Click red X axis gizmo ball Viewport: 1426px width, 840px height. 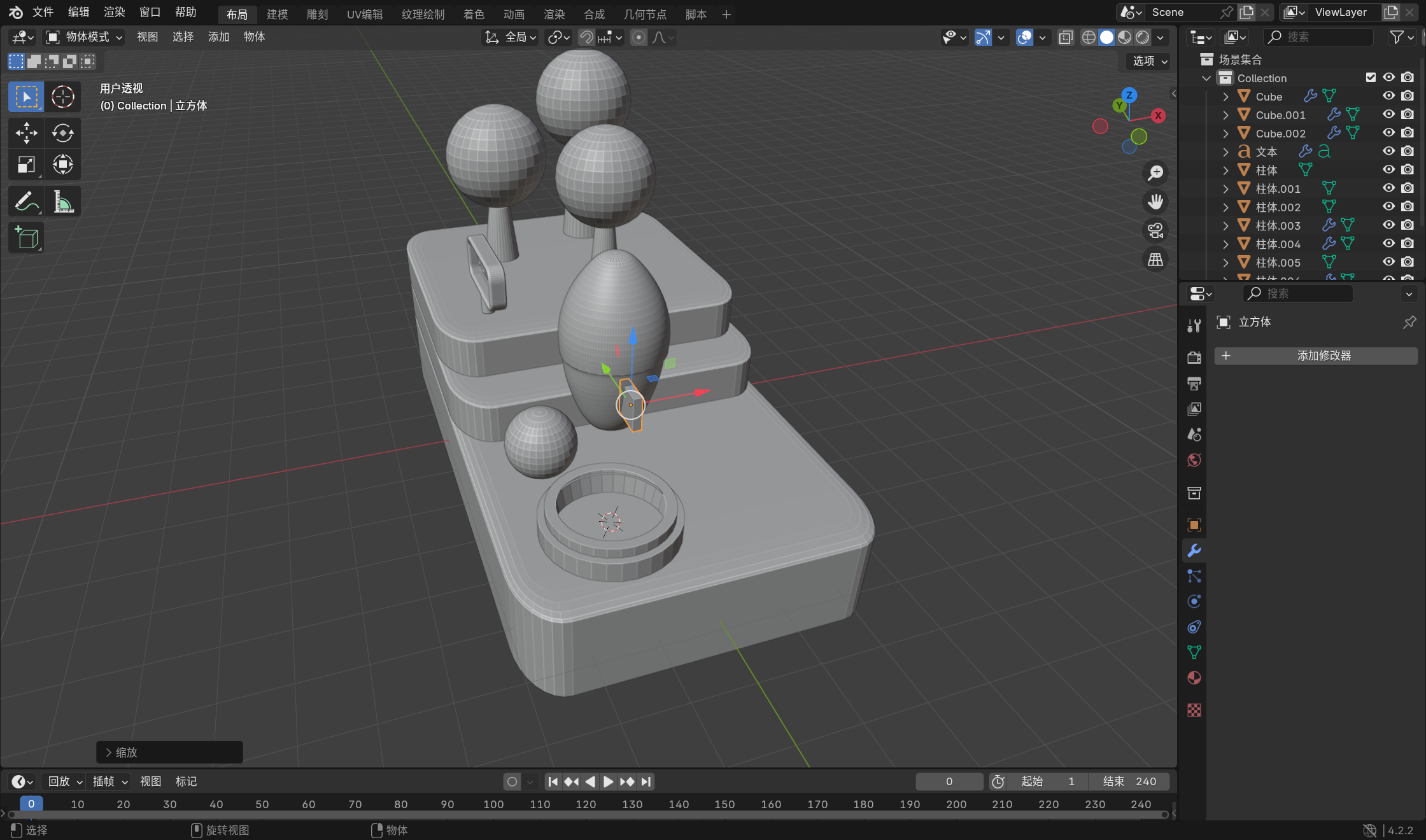tap(1158, 116)
